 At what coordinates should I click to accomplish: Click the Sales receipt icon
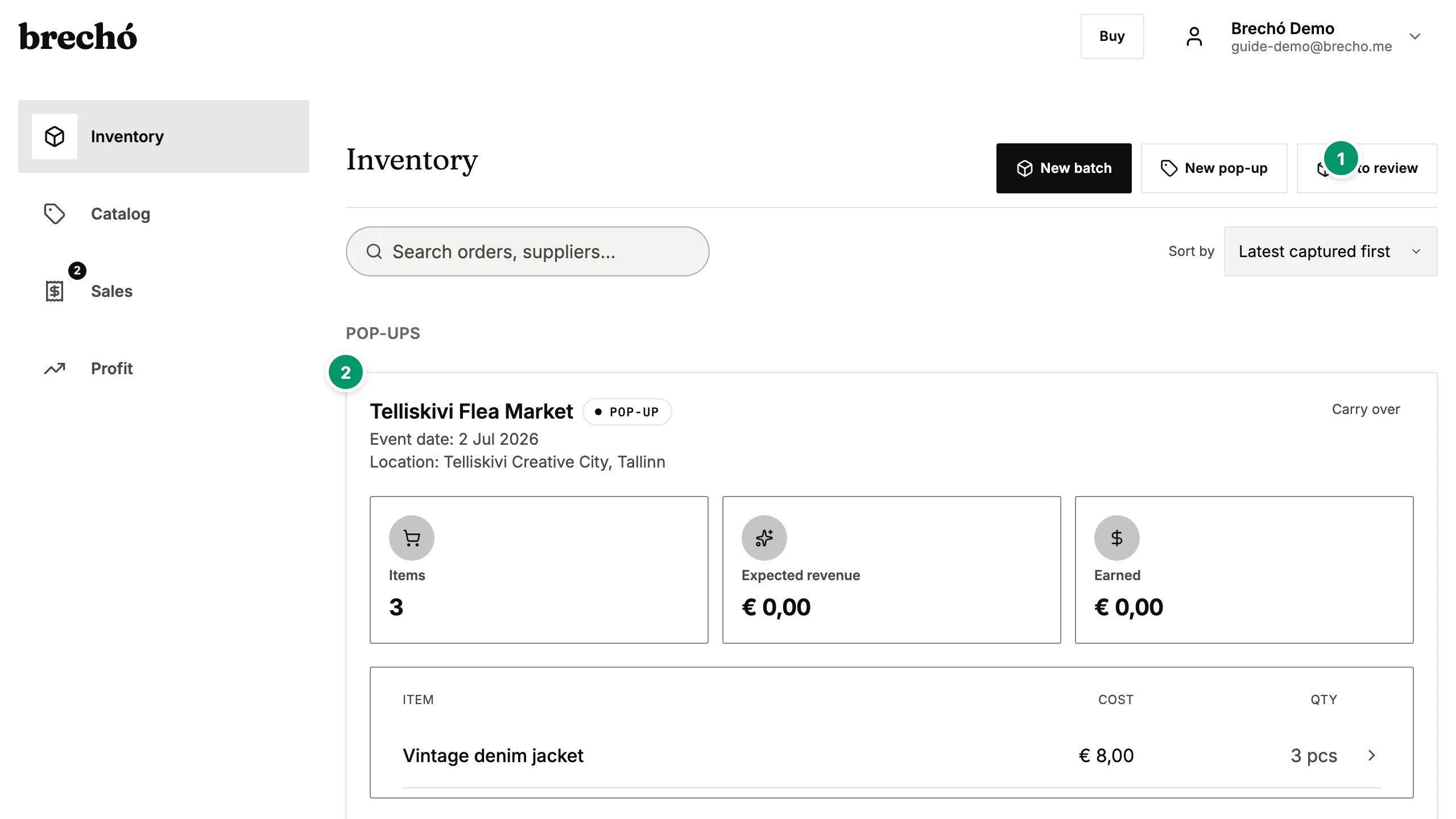click(x=55, y=291)
